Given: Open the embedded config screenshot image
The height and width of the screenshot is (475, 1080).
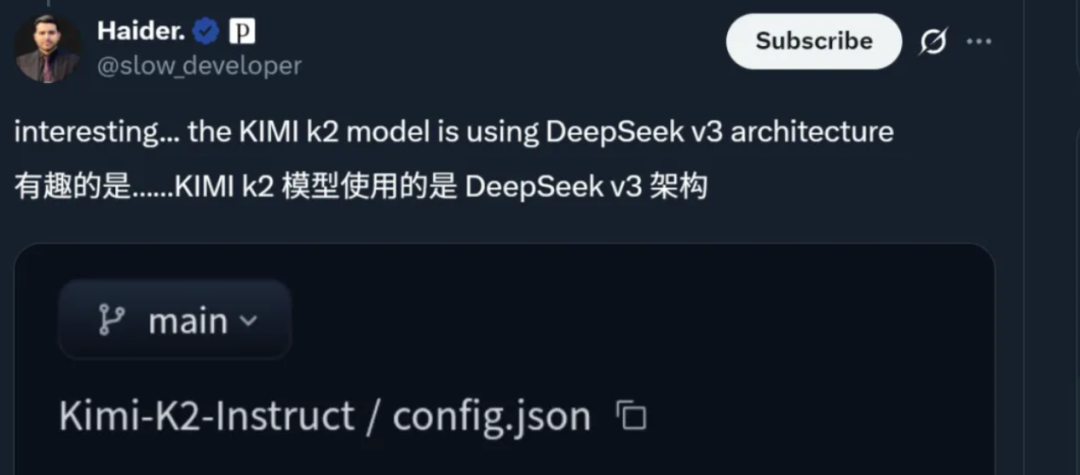Looking at the screenshot, I should (505, 359).
